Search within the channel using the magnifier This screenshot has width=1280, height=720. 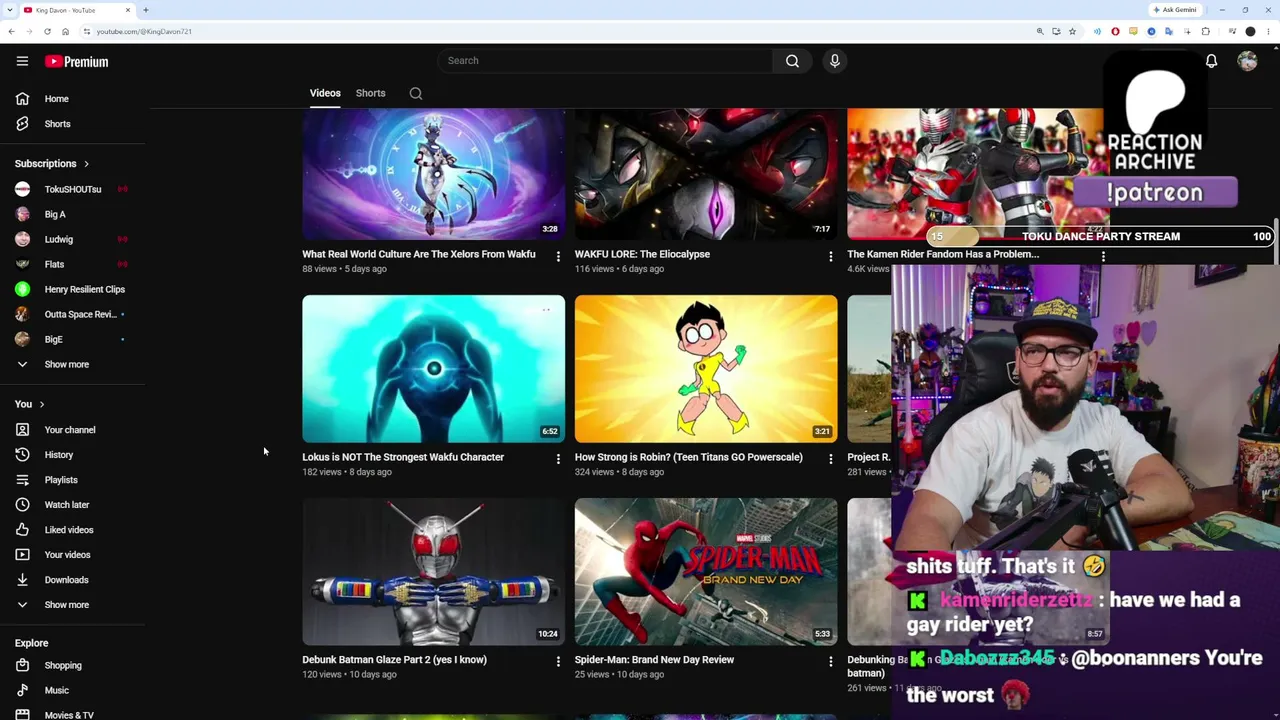[416, 93]
